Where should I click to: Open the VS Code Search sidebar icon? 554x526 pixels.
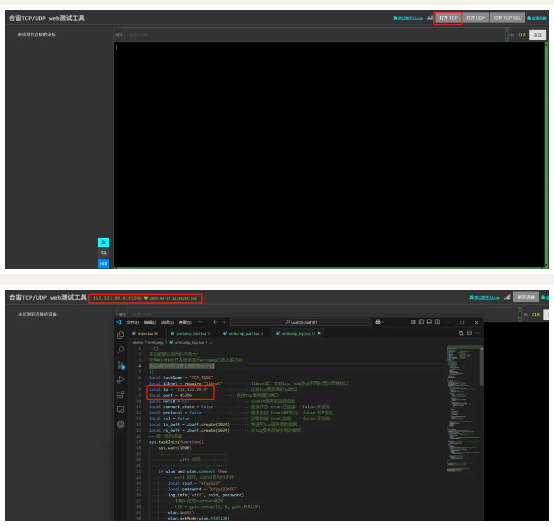point(120,350)
